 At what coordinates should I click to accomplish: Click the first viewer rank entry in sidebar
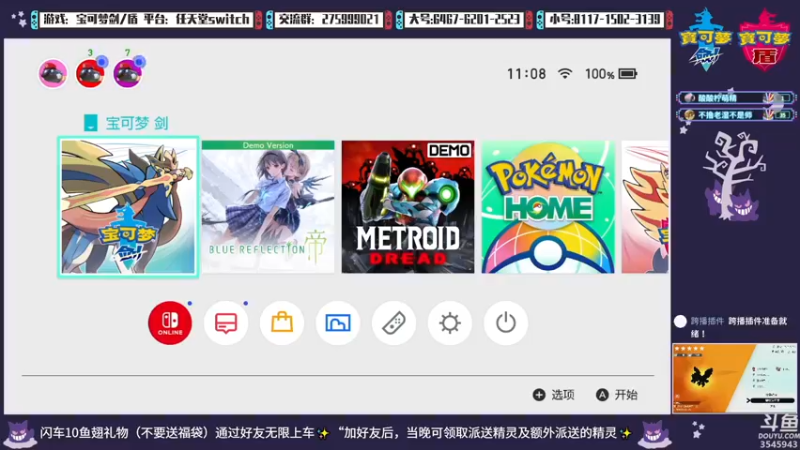click(736, 97)
